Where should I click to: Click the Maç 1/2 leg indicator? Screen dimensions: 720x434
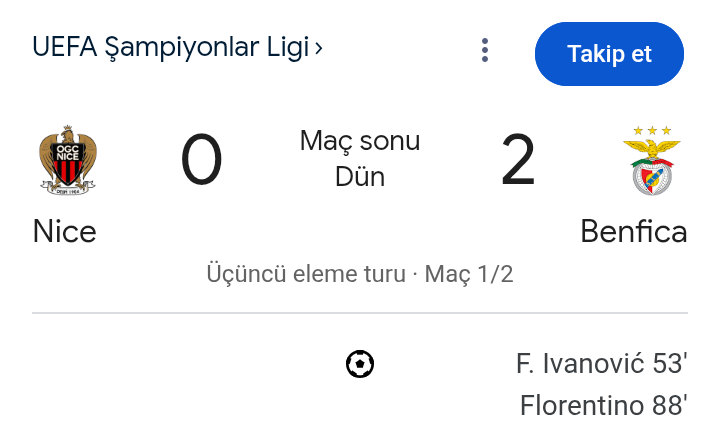(x=469, y=273)
